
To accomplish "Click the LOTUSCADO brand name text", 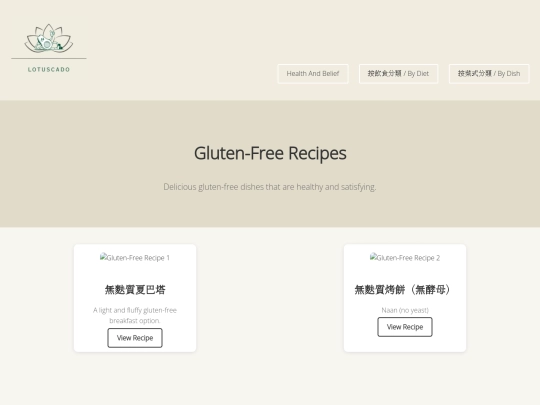I will click(49, 70).
